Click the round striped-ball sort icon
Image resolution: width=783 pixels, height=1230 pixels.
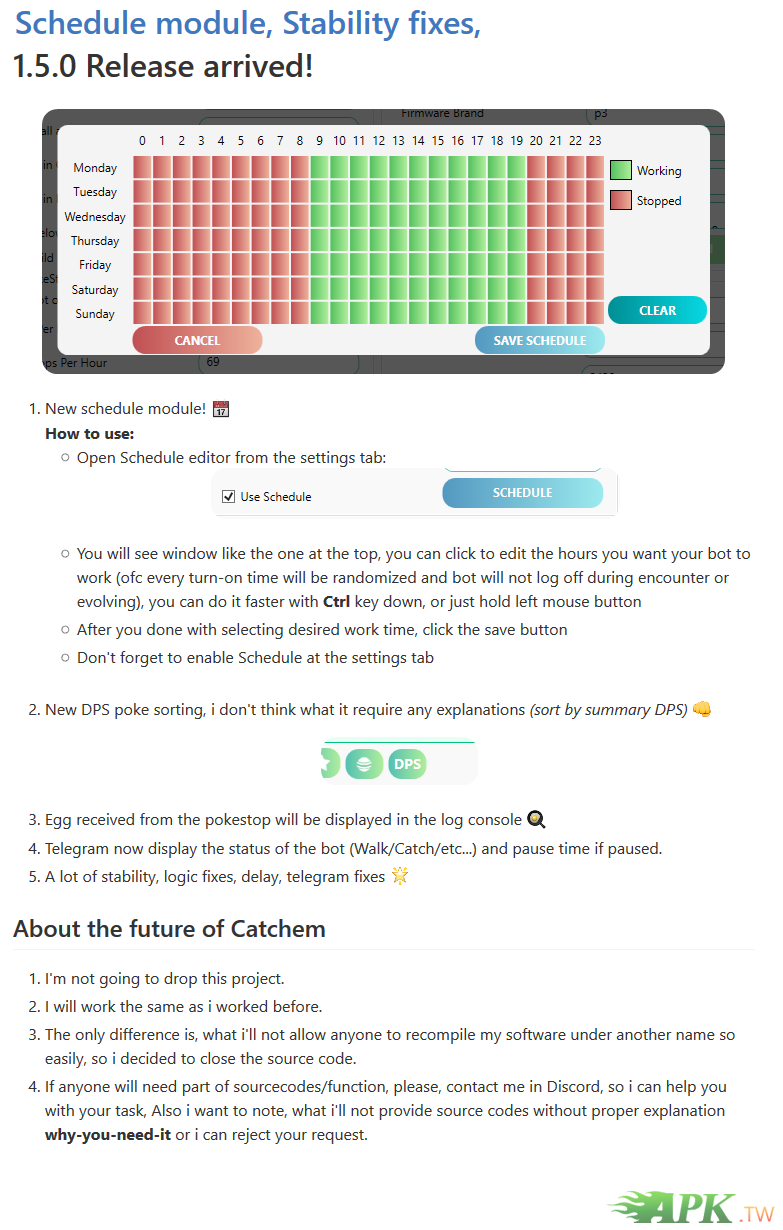click(365, 765)
